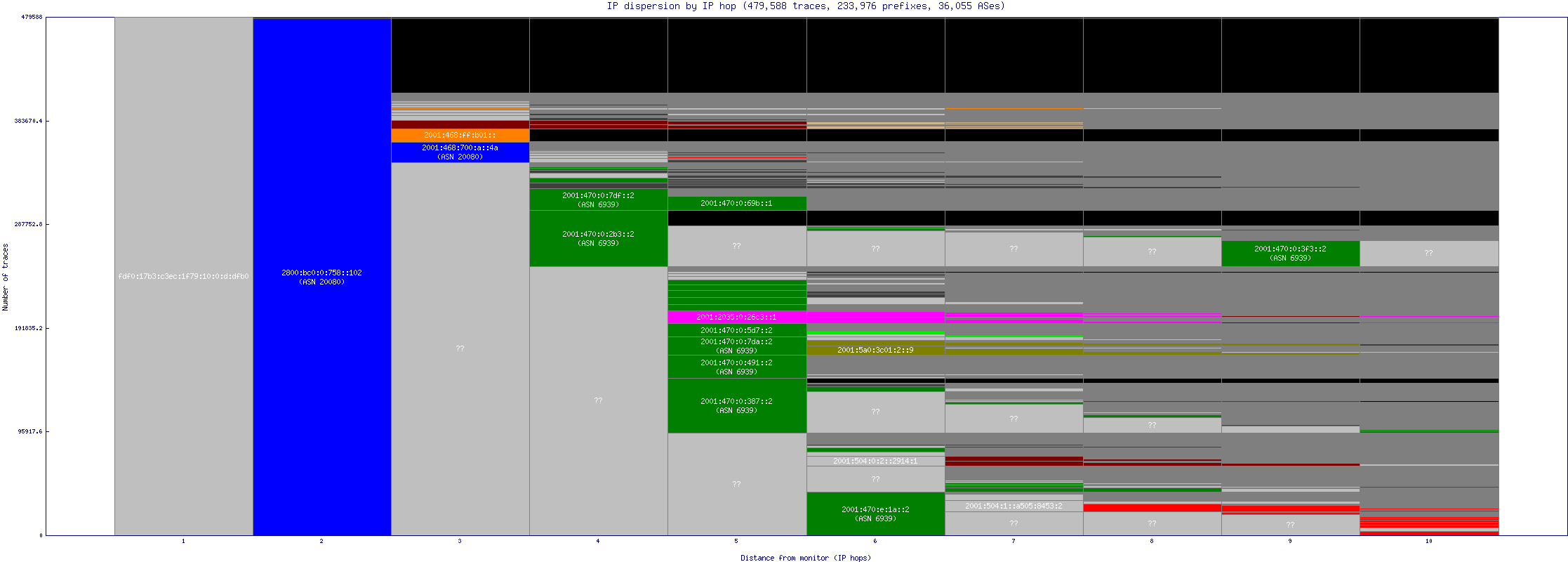Click the 2001:470:0:69b::1 green bar
Viewport: 1568px width, 562px height.
point(736,203)
